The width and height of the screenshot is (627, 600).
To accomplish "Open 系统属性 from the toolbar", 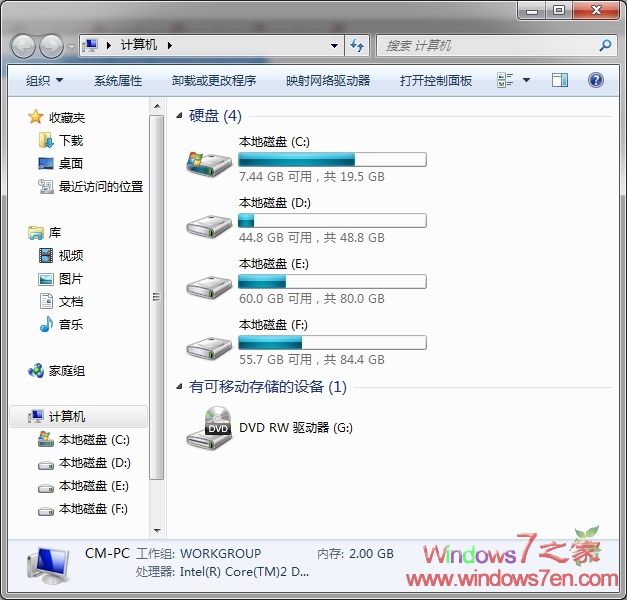I will tap(118, 80).
